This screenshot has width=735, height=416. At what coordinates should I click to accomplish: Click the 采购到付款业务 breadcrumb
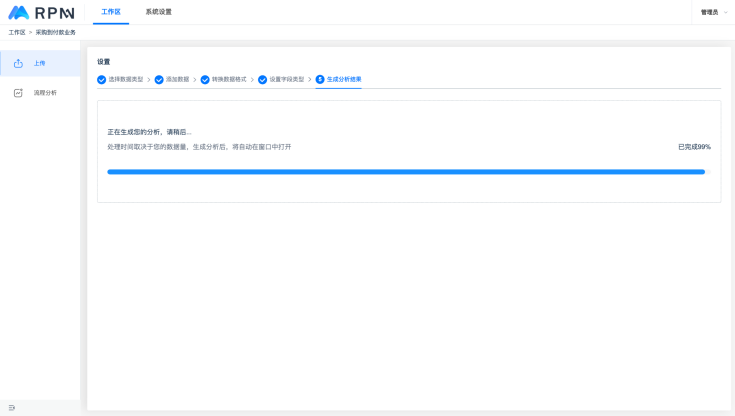[x=55, y=33]
